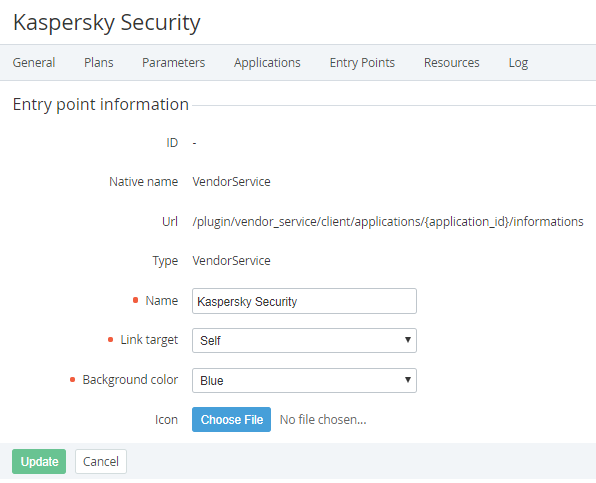This screenshot has width=596, height=483.
Task: Click the Native name VendorService value
Action: (x=231, y=182)
